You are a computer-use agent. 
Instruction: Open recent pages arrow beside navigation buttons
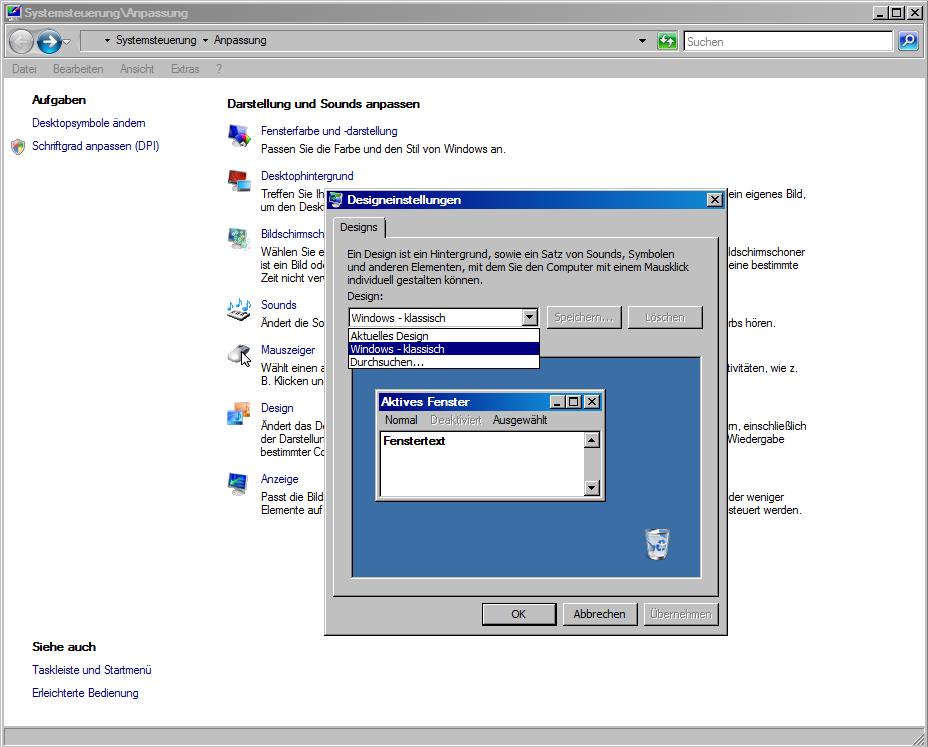66,41
